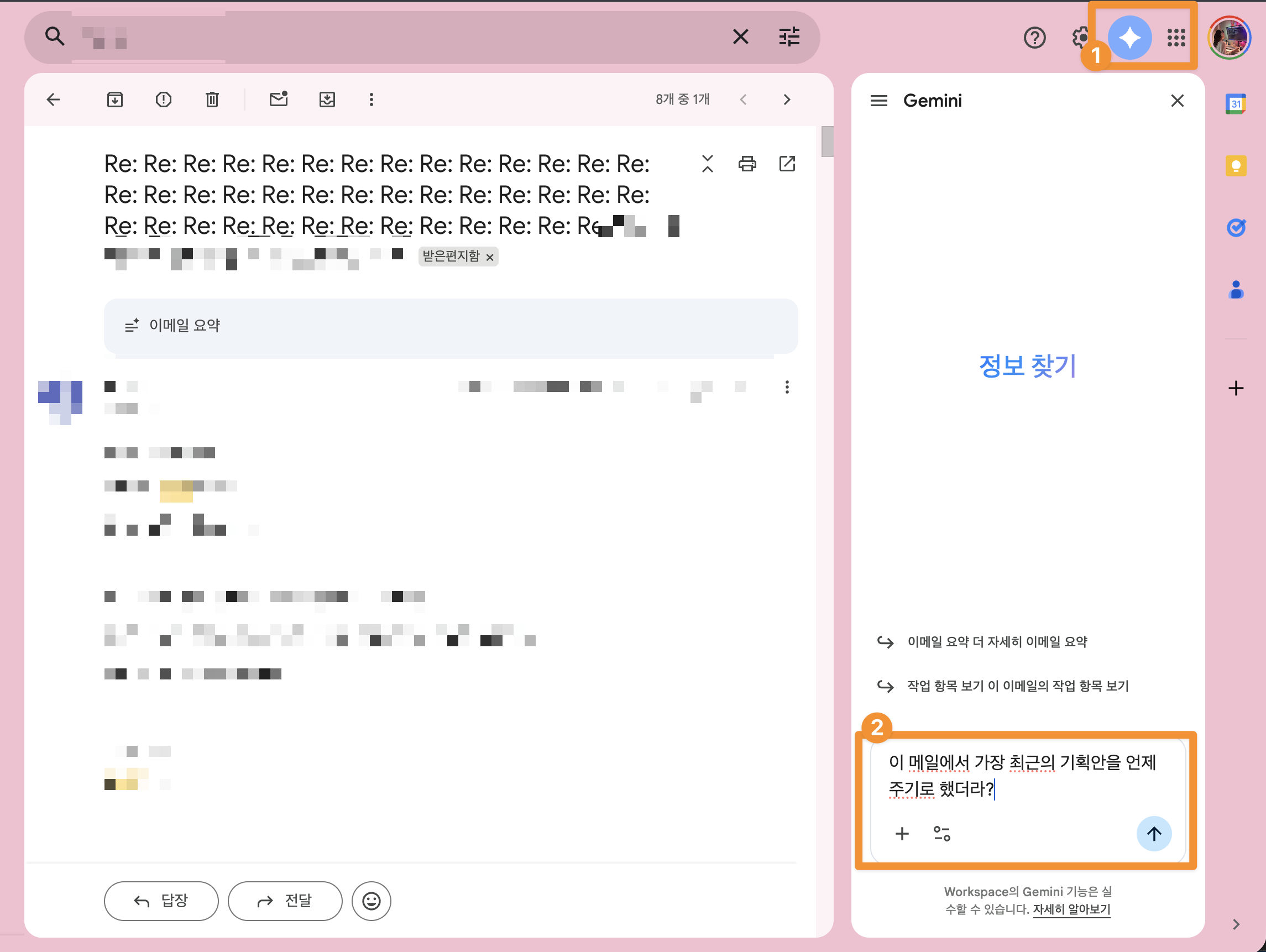The width and height of the screenshot is (1266, 952).
Task: Attach a file in the Gemini prompt box
Action: click(902, 834)
